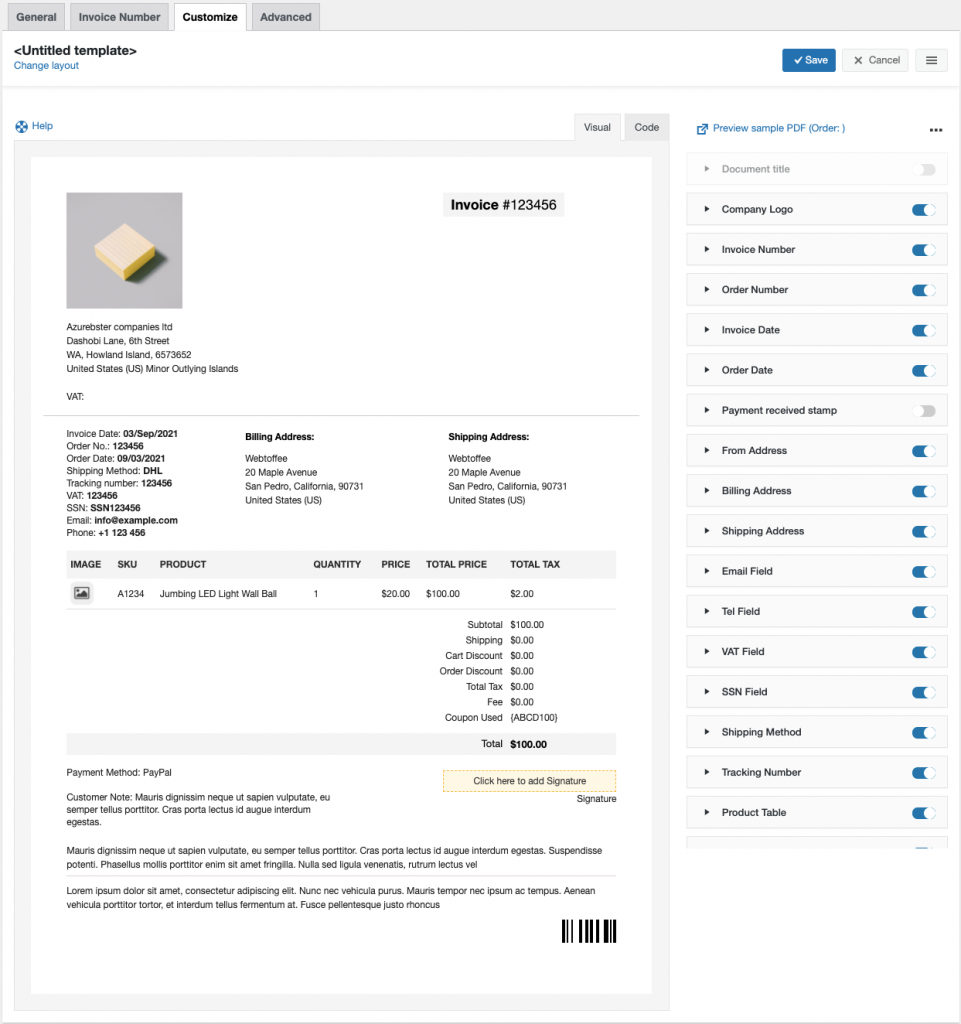Expand the Invoice Date section arrow

(x=707, y=330)
